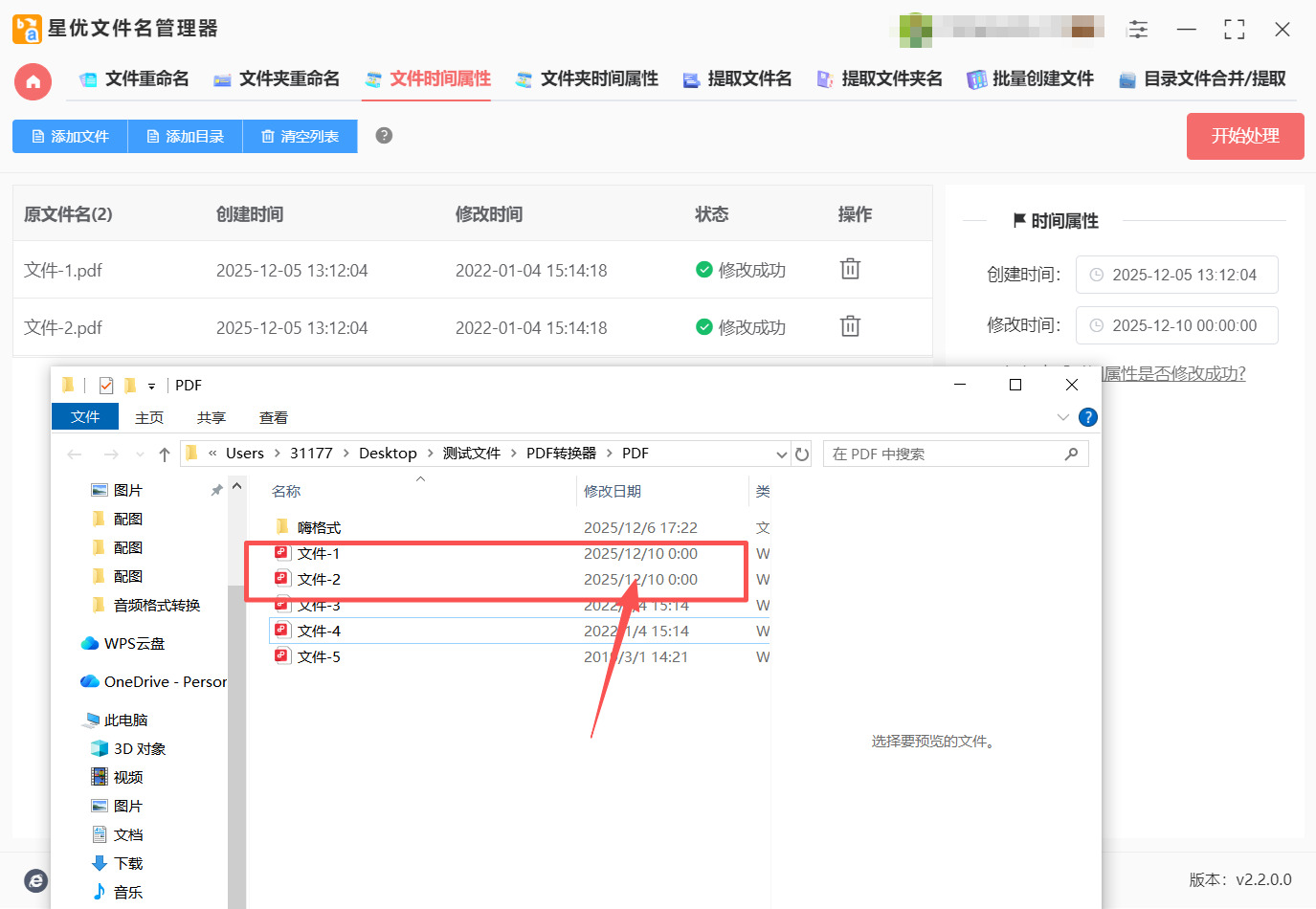Open the help question mark icon
The width and height of the screenshot is (1316, 909).
[x=383, y=136]
